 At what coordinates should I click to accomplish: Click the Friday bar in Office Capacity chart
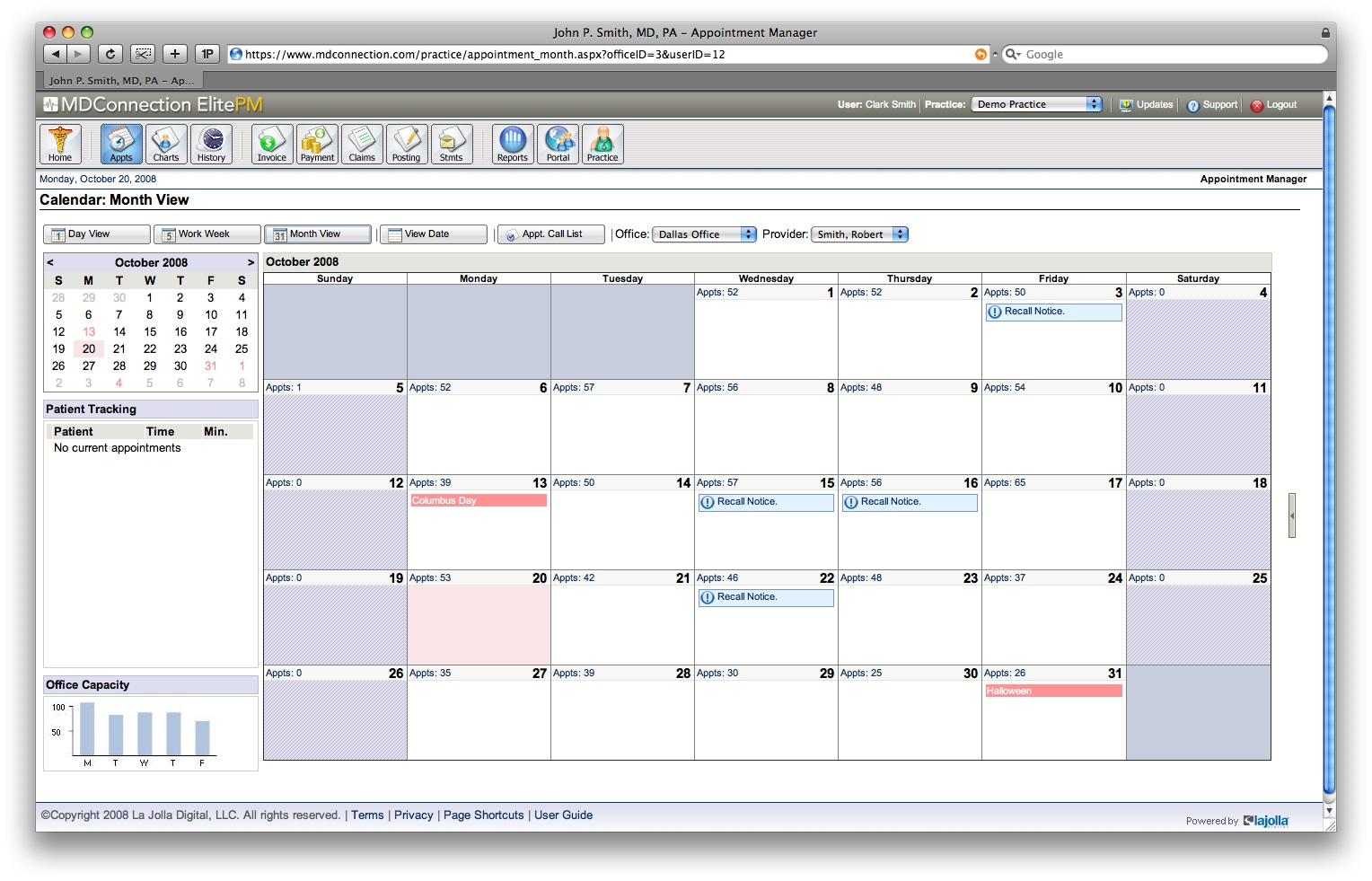202,738
